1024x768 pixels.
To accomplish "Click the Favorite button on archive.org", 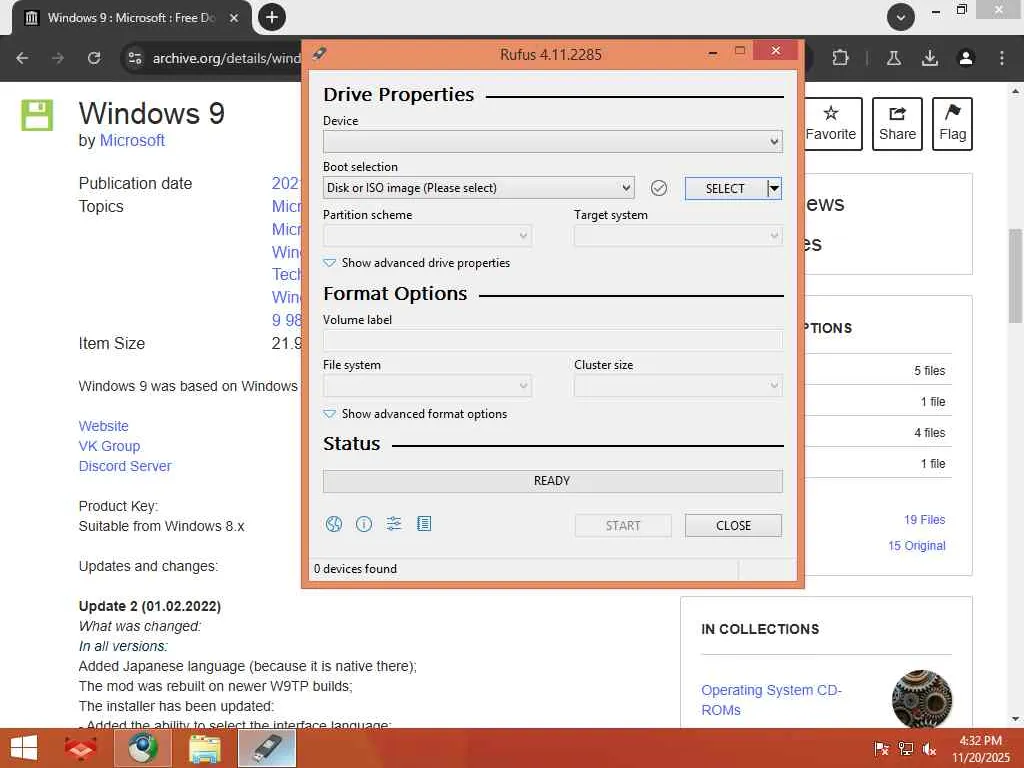I will tap(831, 124).
